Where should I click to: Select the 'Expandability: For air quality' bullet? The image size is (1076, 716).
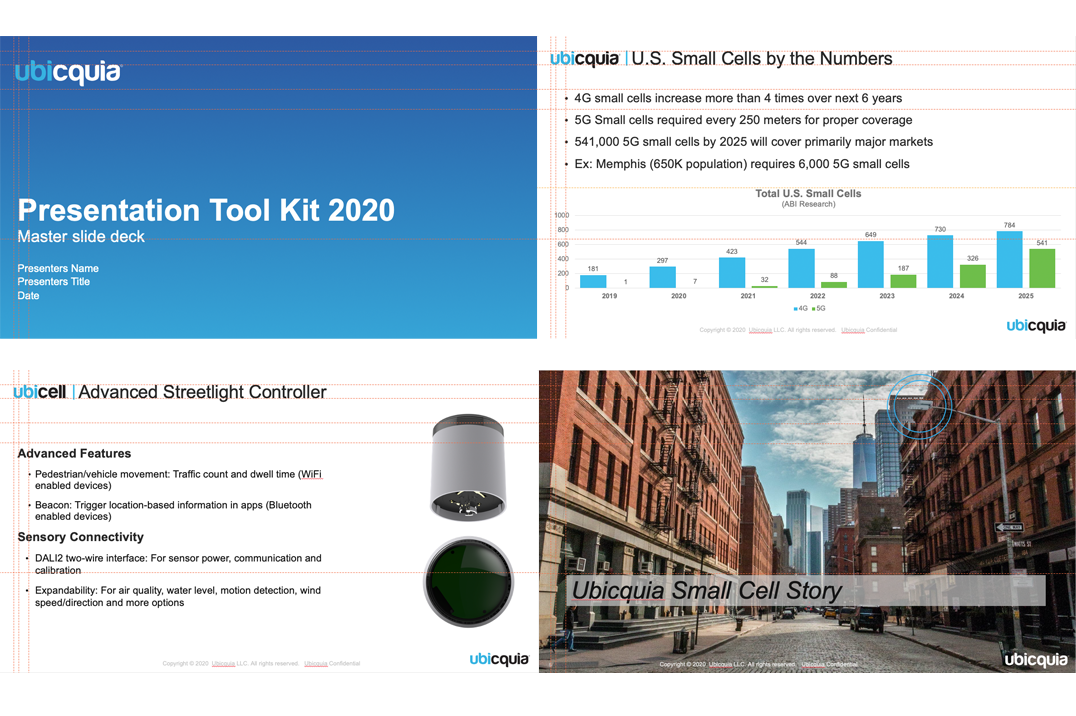click(178, 597)
